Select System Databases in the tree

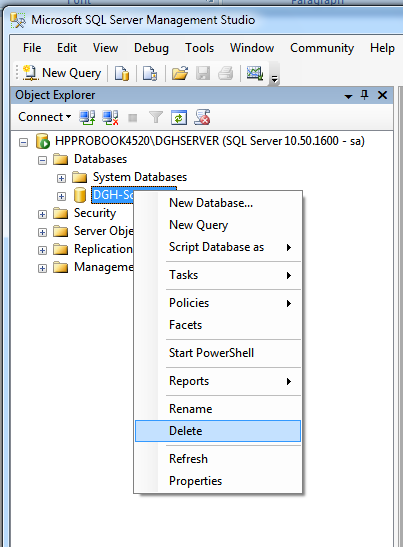click(140, 177)
